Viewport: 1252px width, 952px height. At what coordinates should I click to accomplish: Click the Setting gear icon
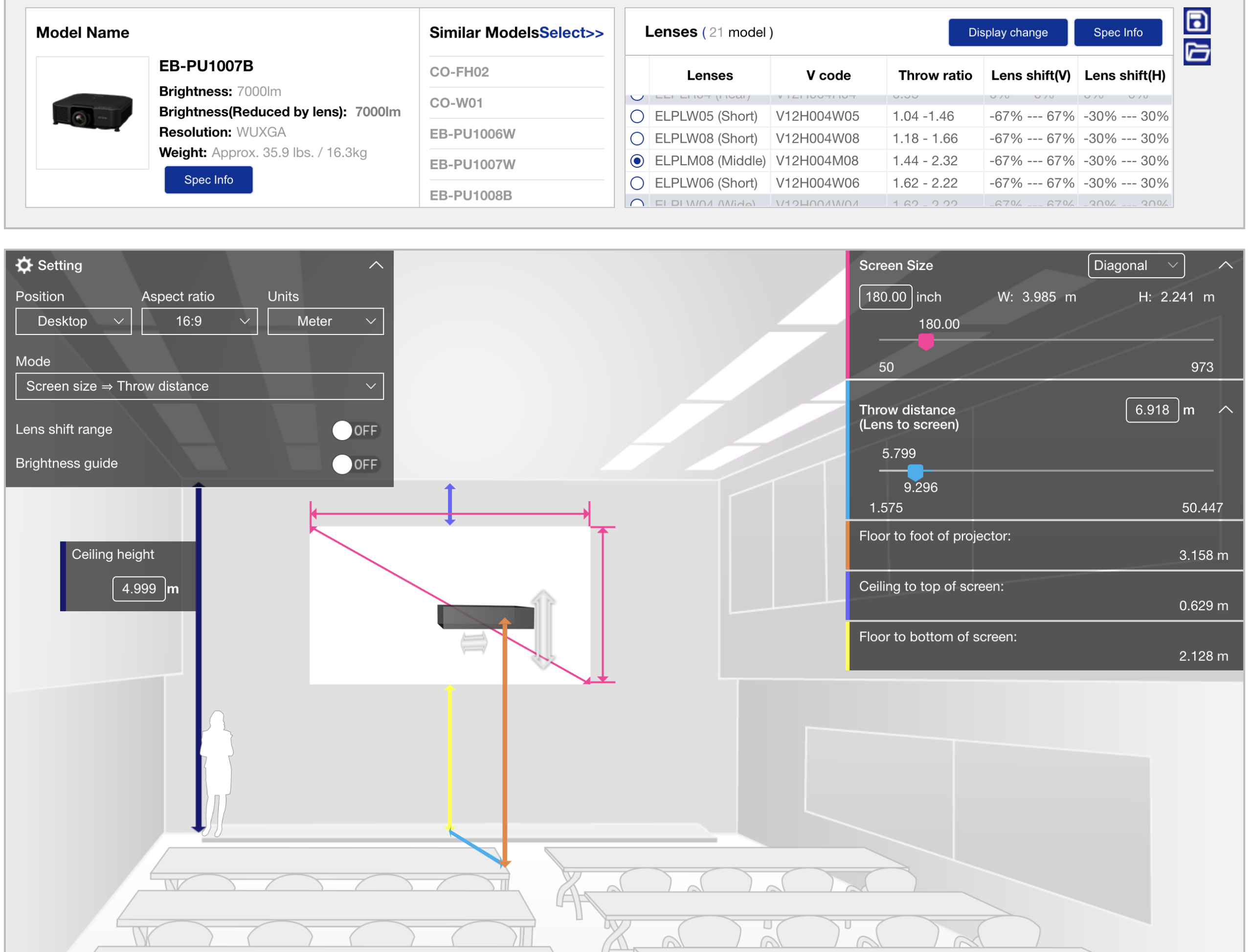[x=24, y=265]
